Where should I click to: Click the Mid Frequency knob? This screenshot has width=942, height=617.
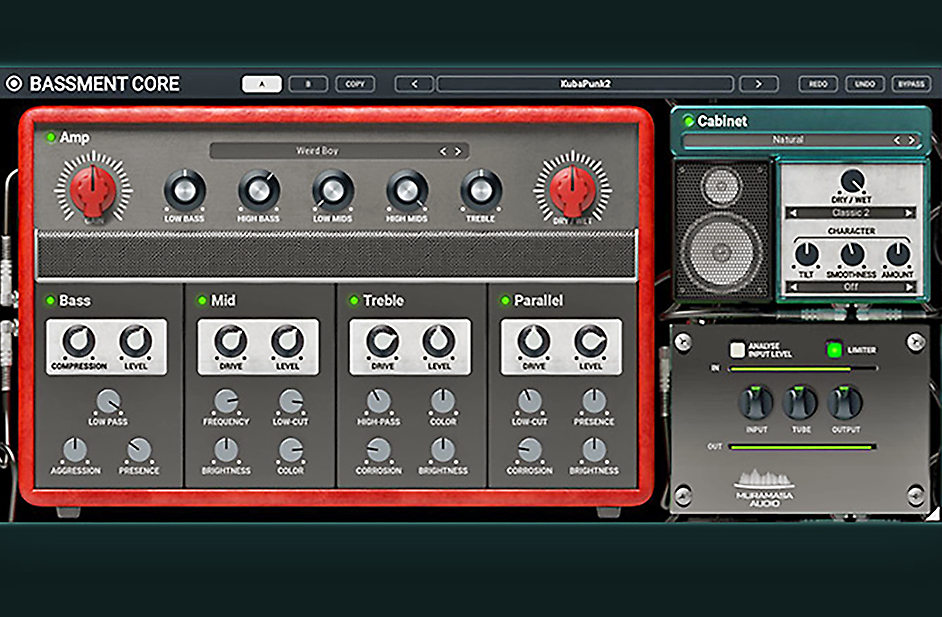tap(226, 401)
